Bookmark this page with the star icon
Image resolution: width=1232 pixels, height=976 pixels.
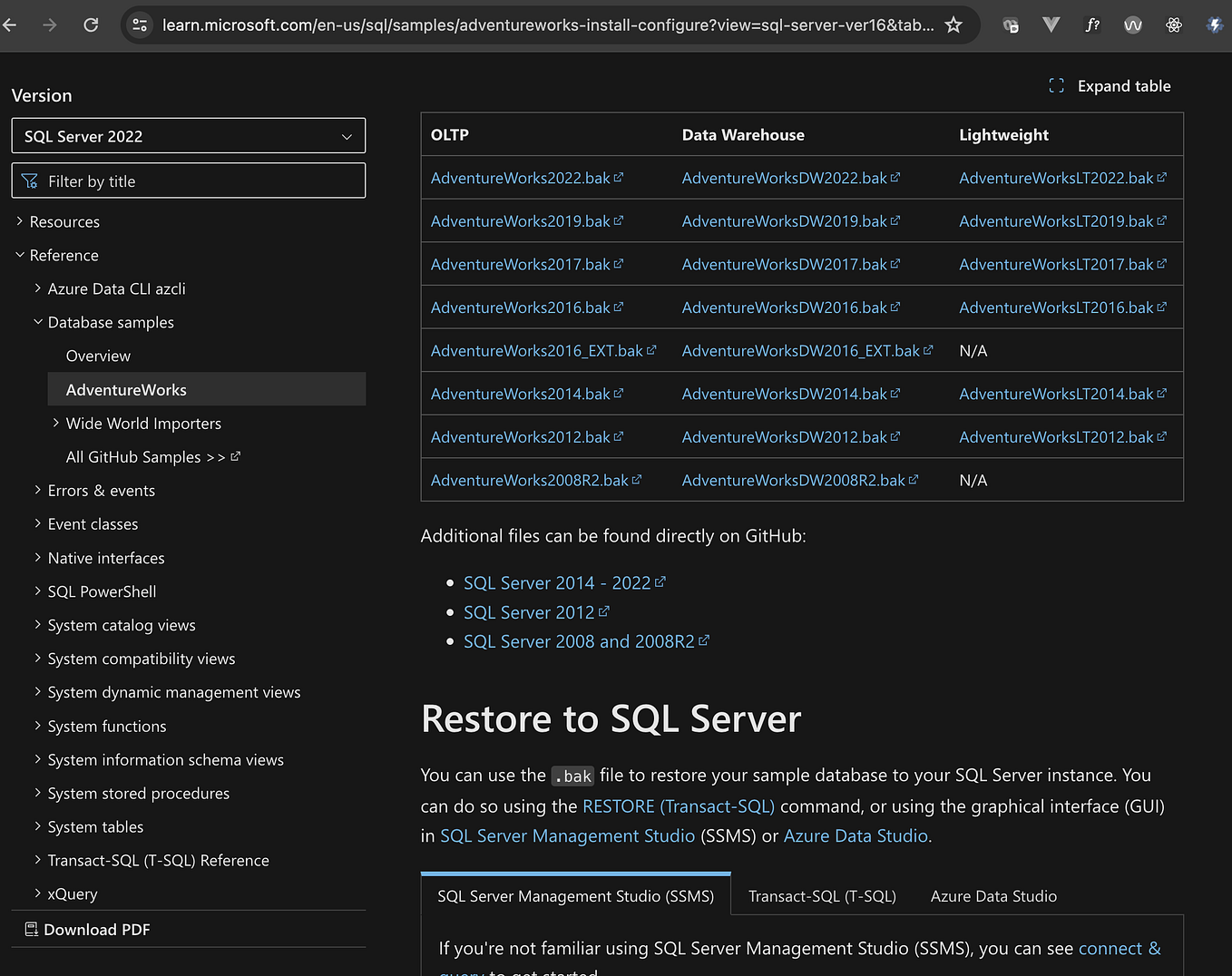pyautogui.click(x=953, y=25)
